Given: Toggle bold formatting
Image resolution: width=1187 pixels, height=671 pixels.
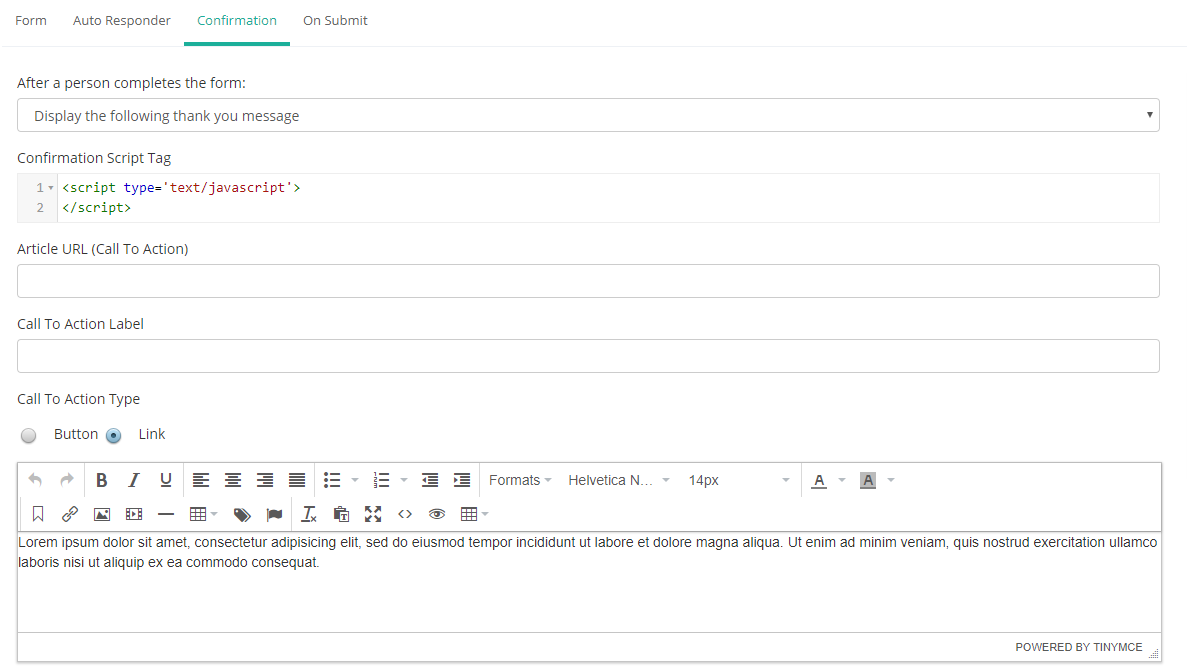Looking at the screenshot, I should click(x=101, y=480).
